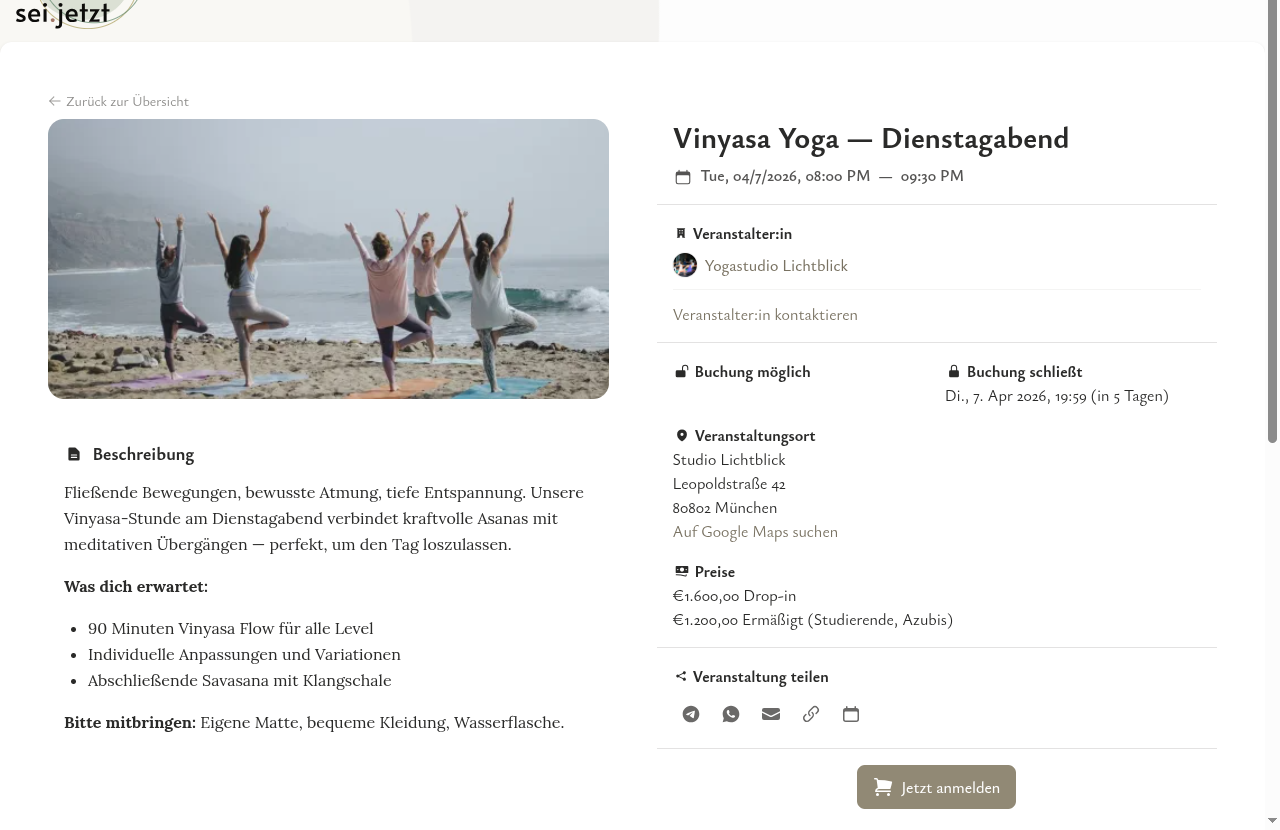Click the beach yoga class photo
This screenshot has width=1280, height=830.
click(x=328, y=258)
